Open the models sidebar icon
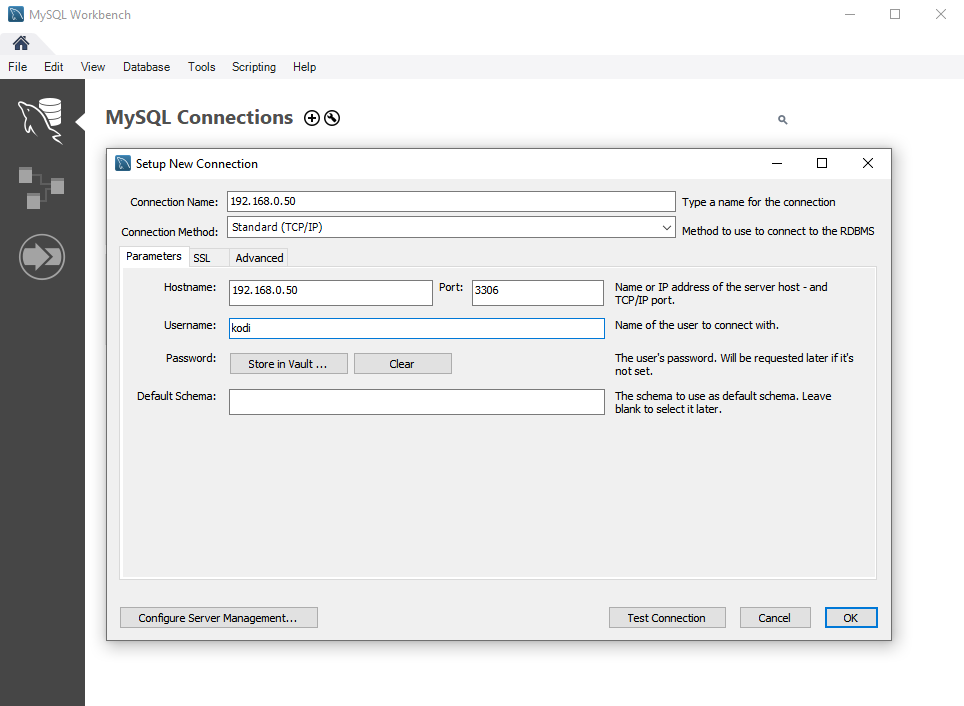 click(x=41, y=188)
